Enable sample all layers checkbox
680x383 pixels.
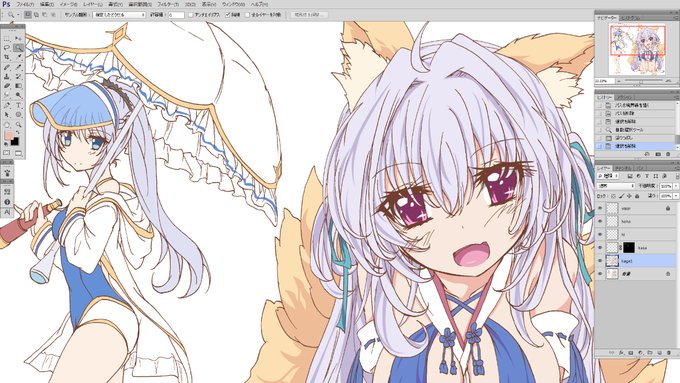248,15
